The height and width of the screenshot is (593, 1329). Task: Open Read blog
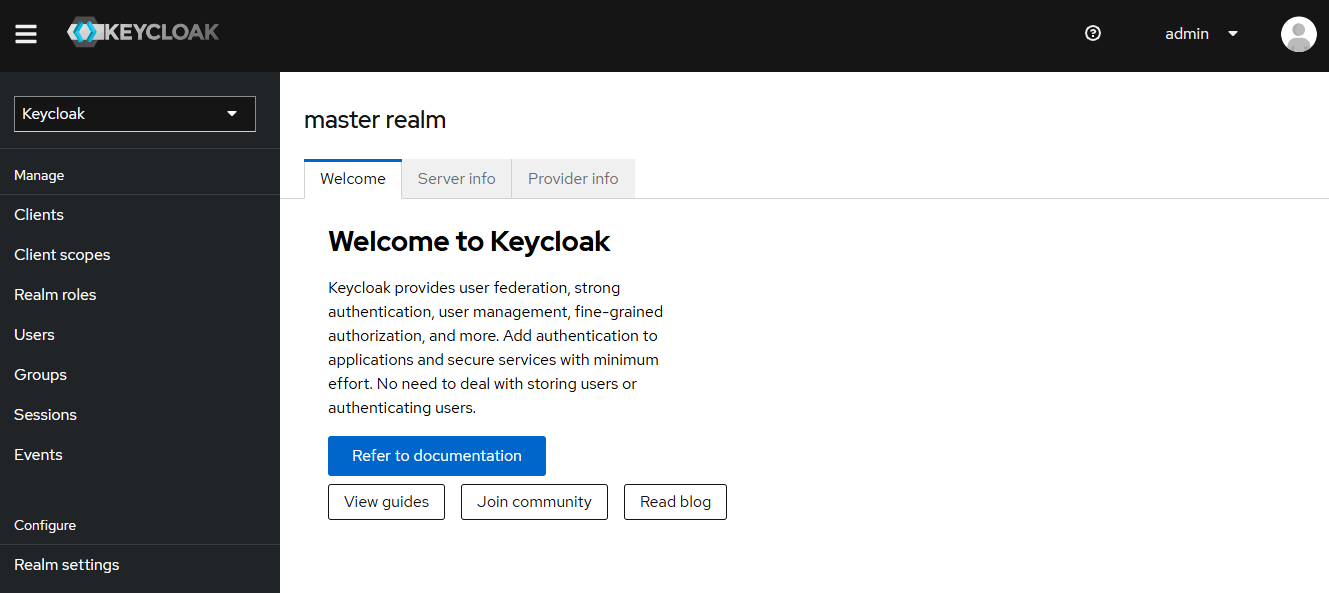[675, 501]
